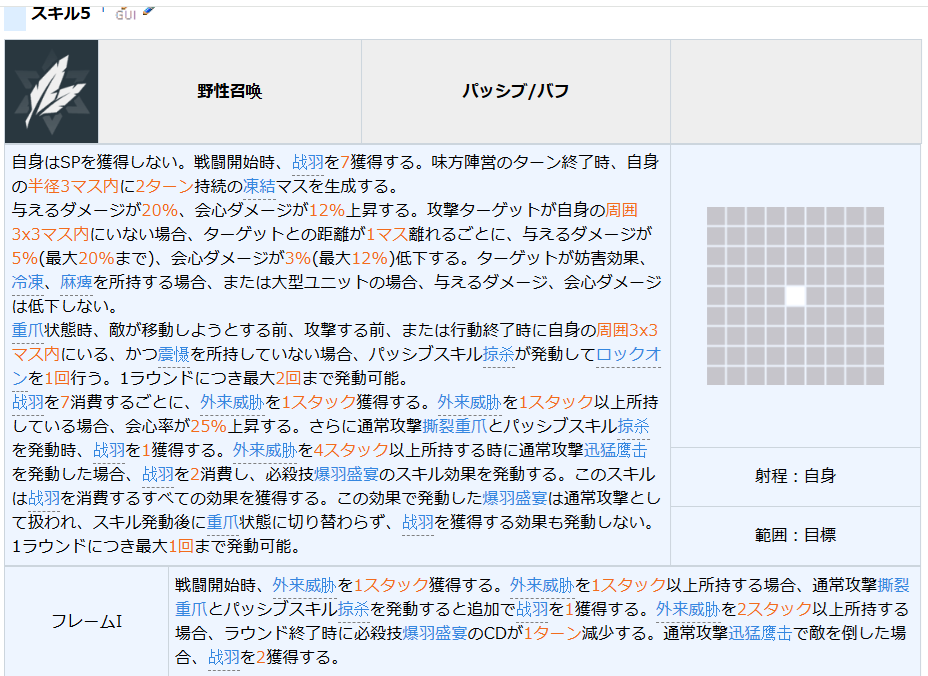Open the 迅猛鹰击 link in skill description
The height and width of the screenshot is (676, 928).
(x=616, y=450)
